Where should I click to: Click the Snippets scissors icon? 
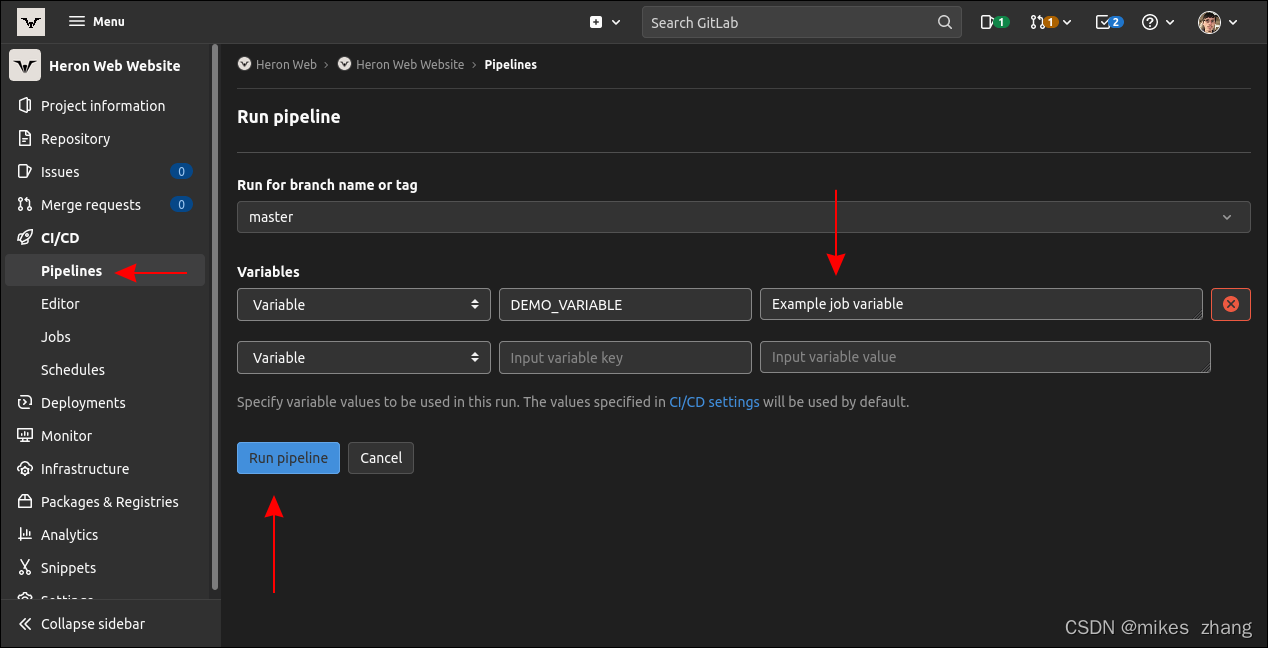25,567
